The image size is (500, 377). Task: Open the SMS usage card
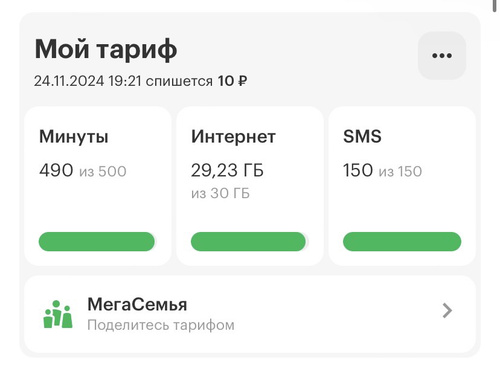(x=402, y=186)
